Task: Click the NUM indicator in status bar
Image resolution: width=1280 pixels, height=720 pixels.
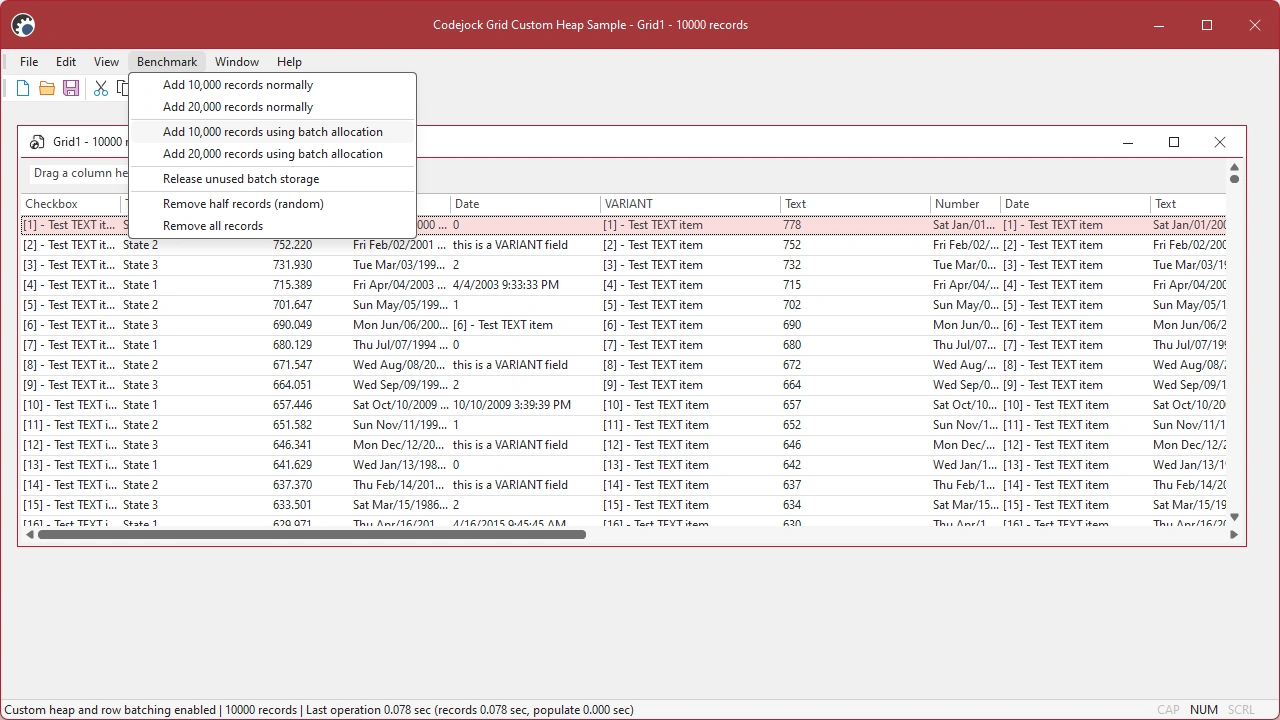Action: pyautogui.click(x=1204, y=710)
